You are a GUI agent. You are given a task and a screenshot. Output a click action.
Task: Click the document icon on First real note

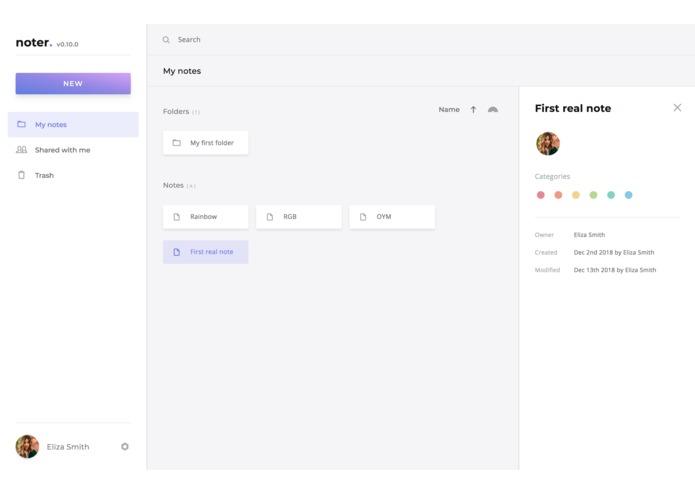(x=176, y=252)
